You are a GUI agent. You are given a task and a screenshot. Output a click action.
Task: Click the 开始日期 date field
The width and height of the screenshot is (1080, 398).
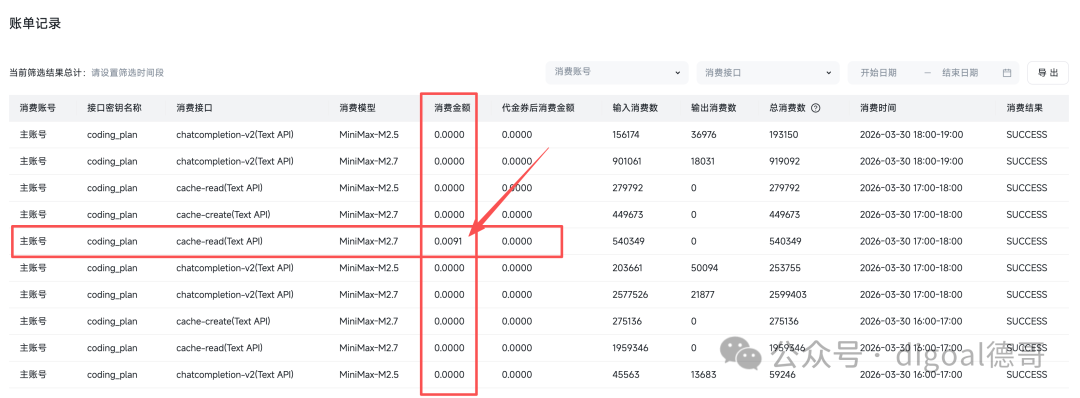878,72
